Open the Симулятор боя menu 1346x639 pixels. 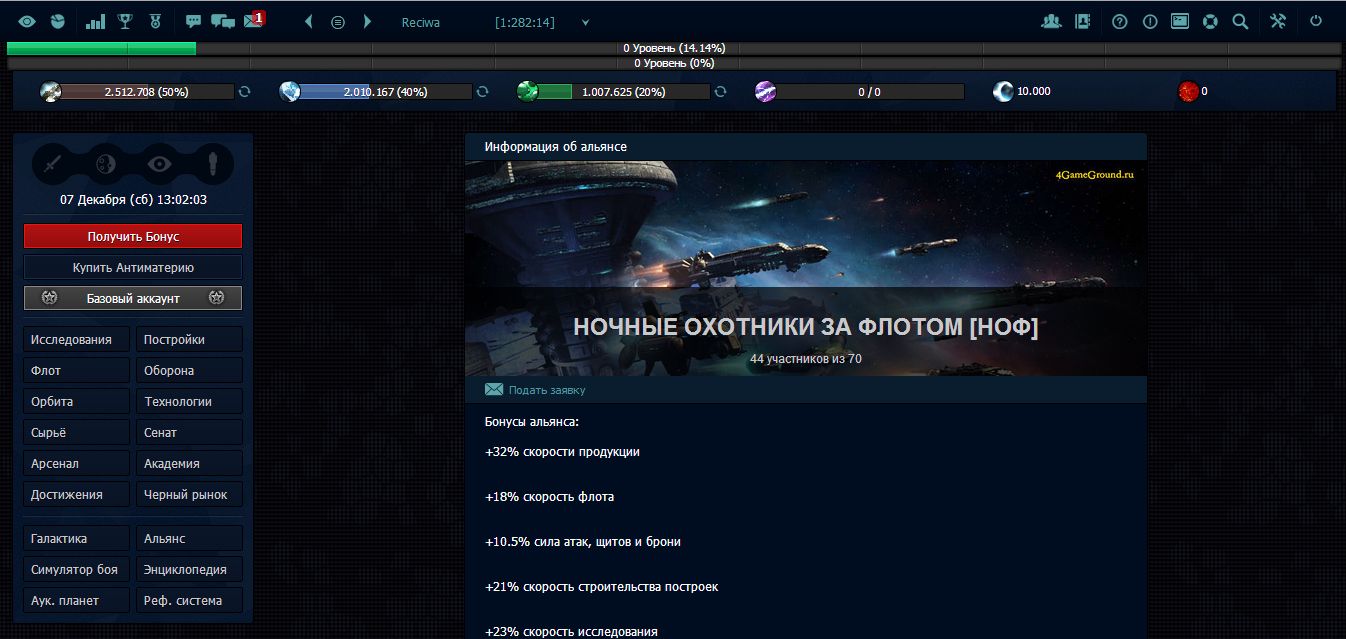point(77,569)
